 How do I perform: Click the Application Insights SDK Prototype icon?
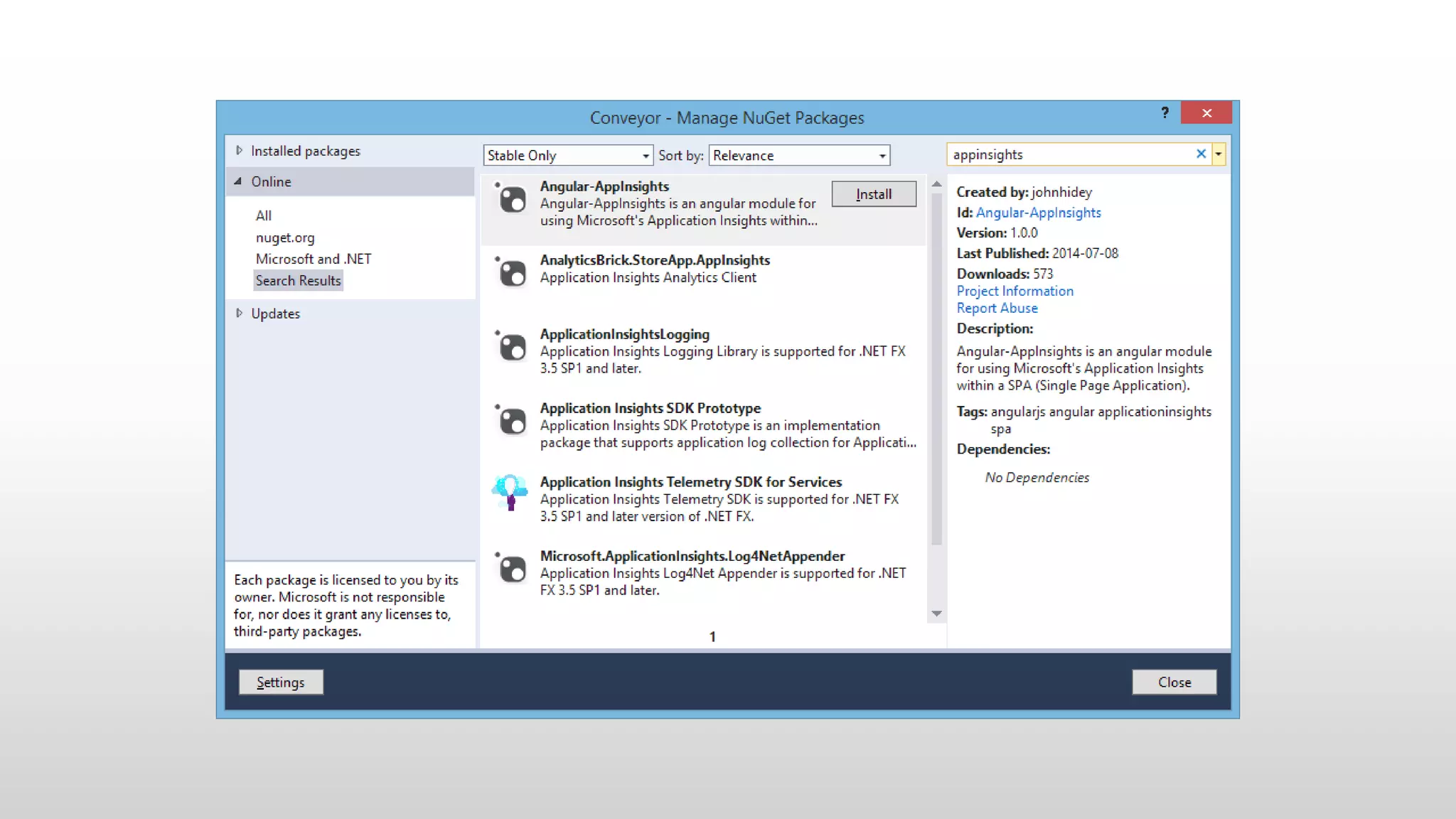(x=511, y=421)
